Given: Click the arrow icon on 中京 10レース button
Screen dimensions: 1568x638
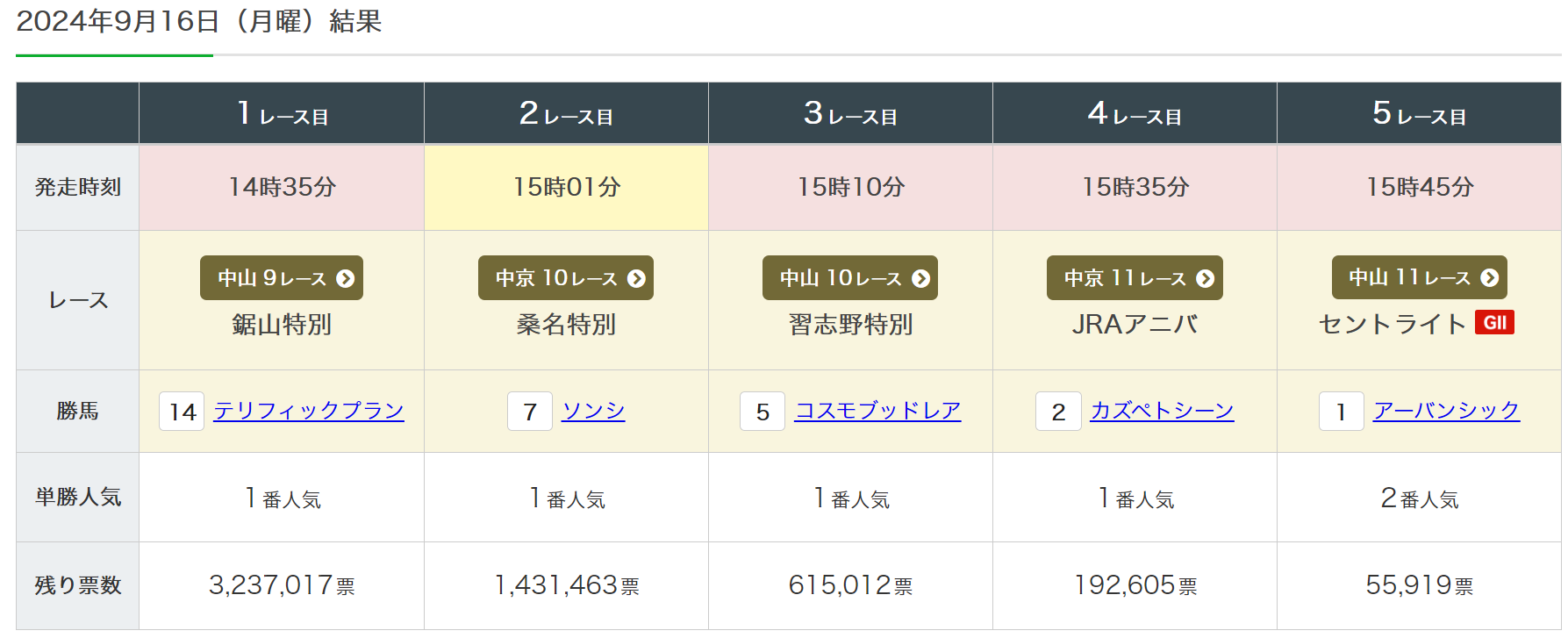Looking at the screenshot, I should (636, 279).
